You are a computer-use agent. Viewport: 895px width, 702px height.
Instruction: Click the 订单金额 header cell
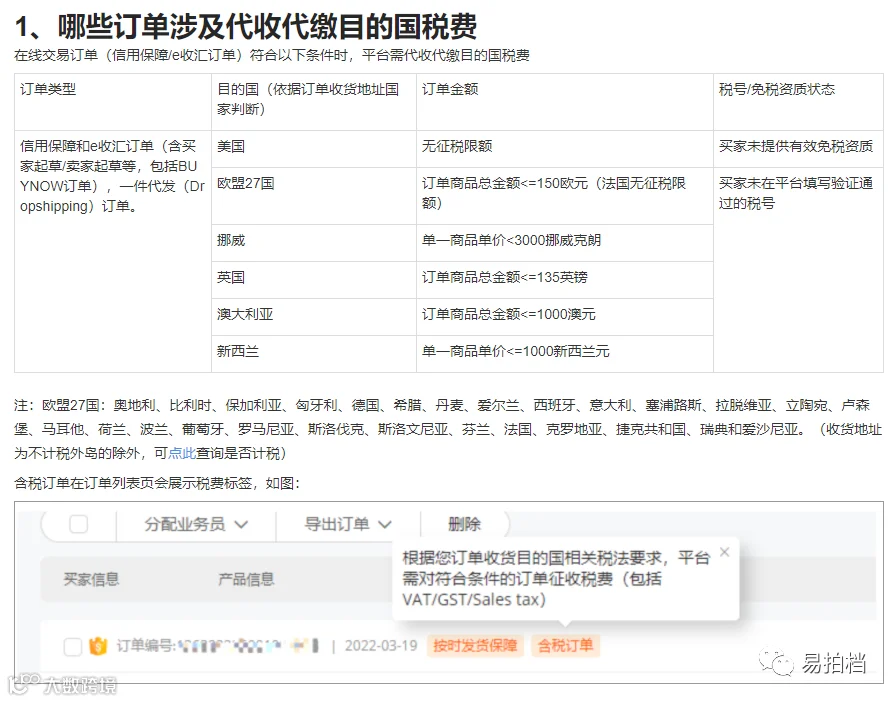[565, 102]
